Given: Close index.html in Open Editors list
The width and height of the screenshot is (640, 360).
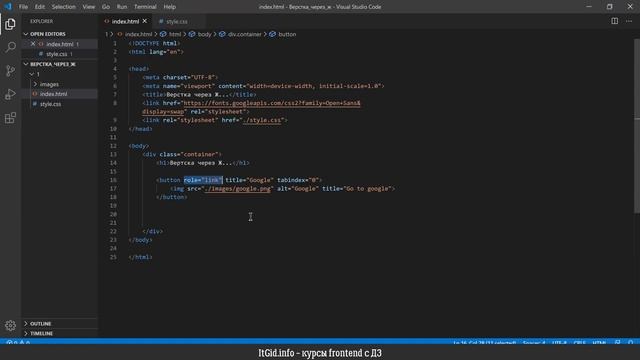Looking at the screenshot, I should point(33,44).
